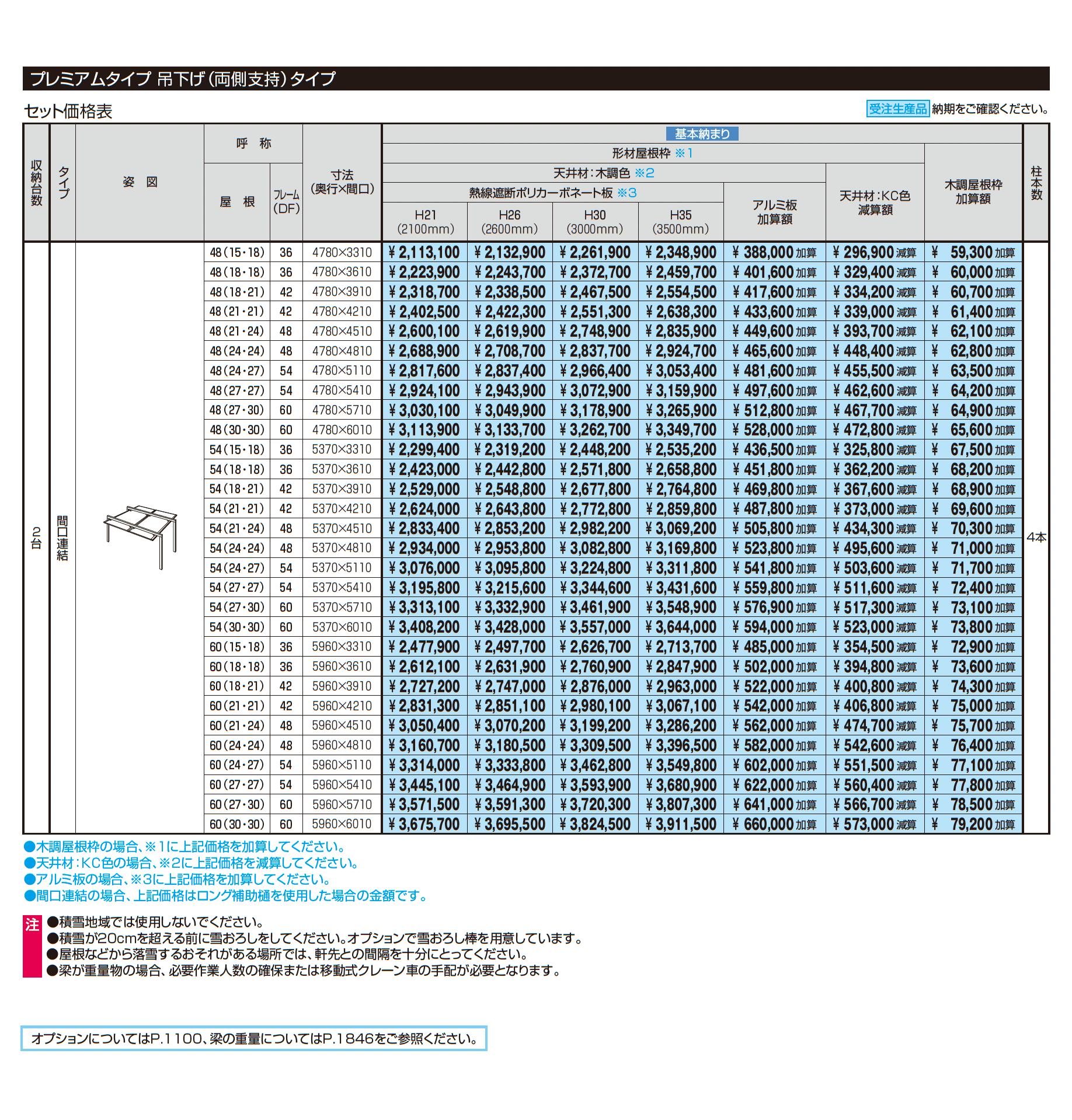This screenshot has height=1120, width=1072.
Task: Click the 5370×6010 dimension cell
Action: click(342, 627)
